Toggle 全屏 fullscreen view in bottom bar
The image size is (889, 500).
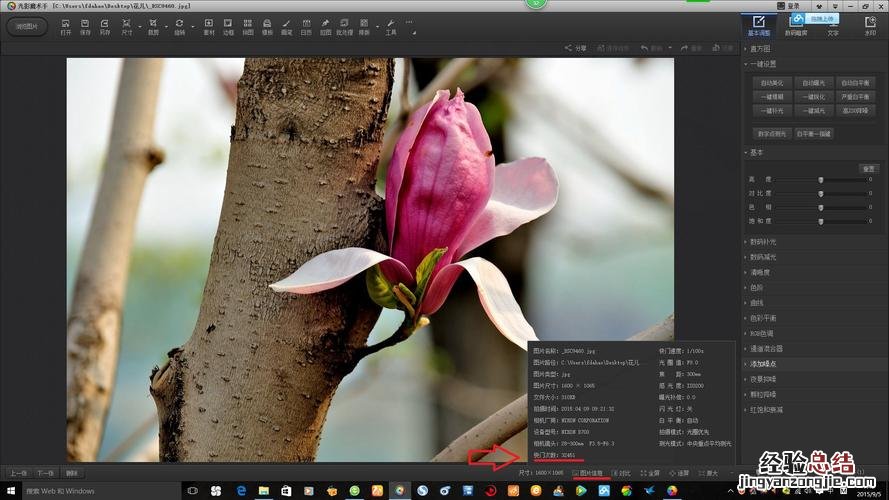(x=650, y=473)
